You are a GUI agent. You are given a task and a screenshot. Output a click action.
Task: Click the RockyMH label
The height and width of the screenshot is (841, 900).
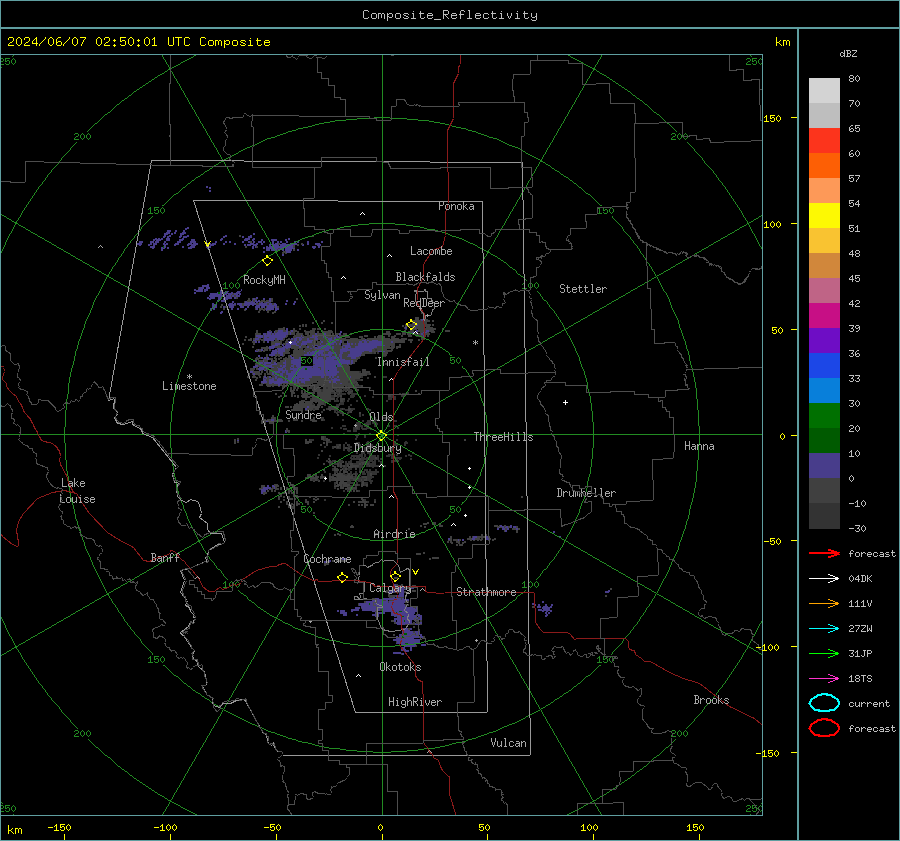tap(264, 280)
